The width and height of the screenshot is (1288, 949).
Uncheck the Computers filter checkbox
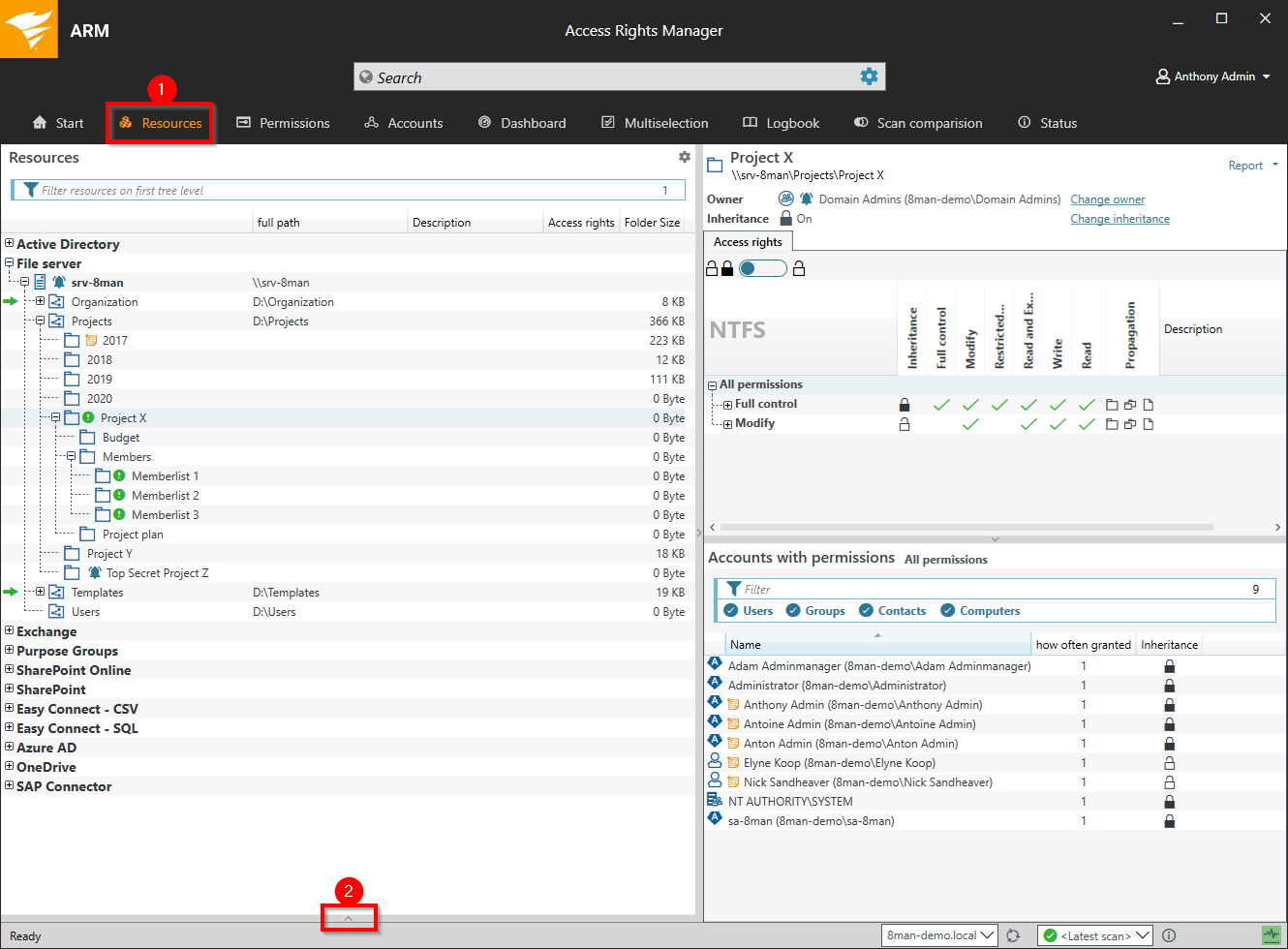tap(948, 611)
